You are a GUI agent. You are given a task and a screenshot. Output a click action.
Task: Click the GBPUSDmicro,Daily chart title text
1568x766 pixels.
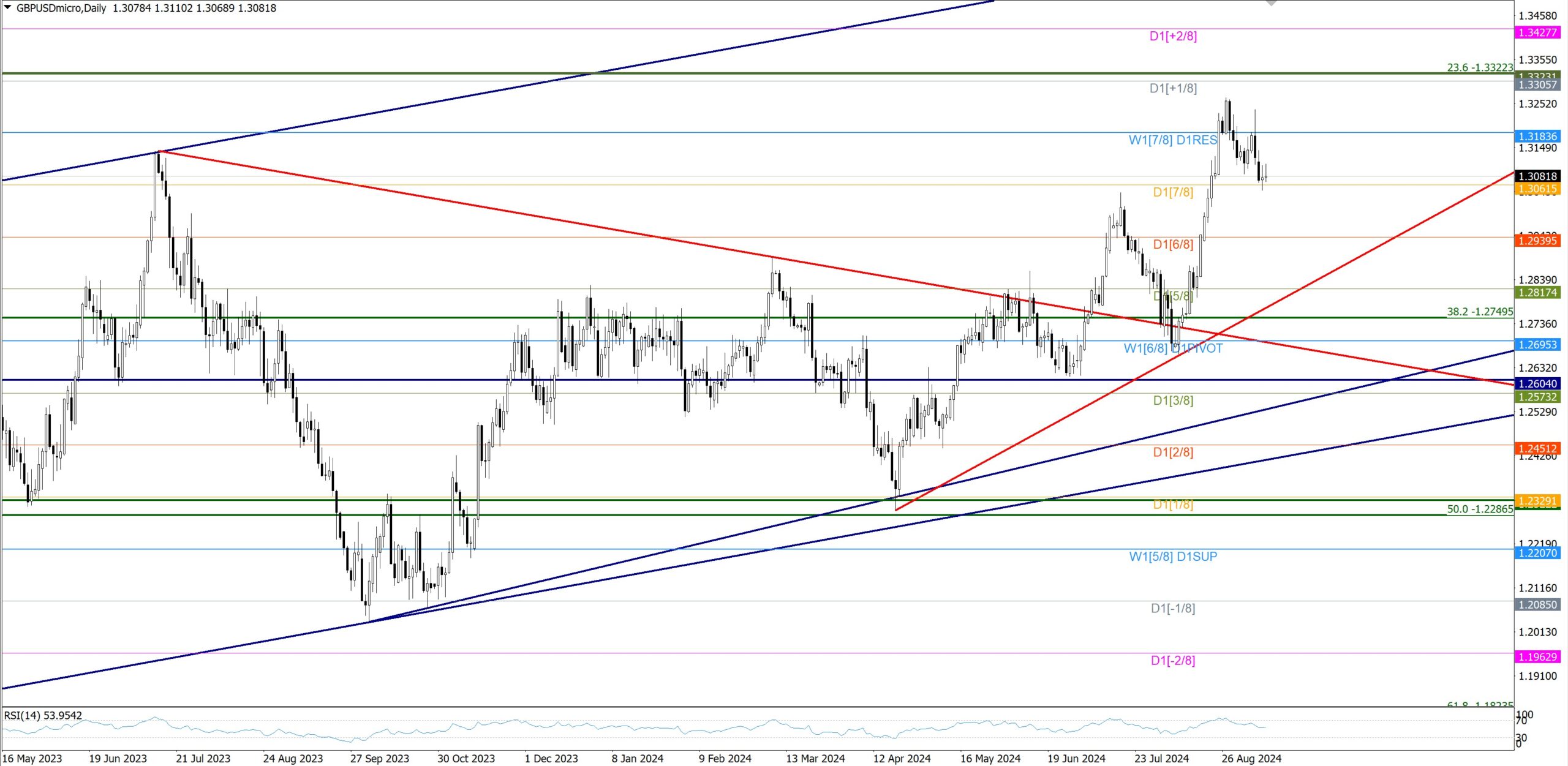61,8
